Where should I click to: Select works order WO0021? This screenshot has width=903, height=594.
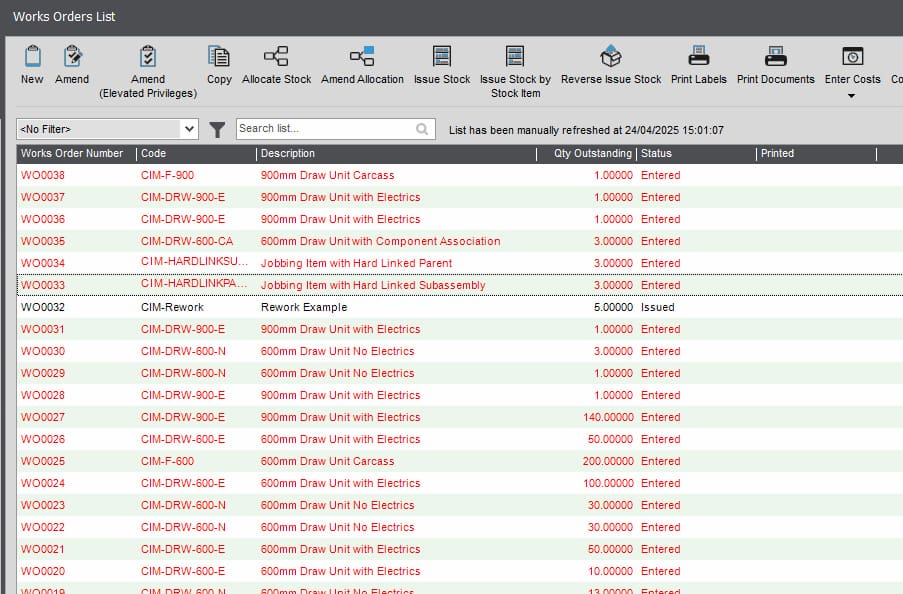(43, 549)
